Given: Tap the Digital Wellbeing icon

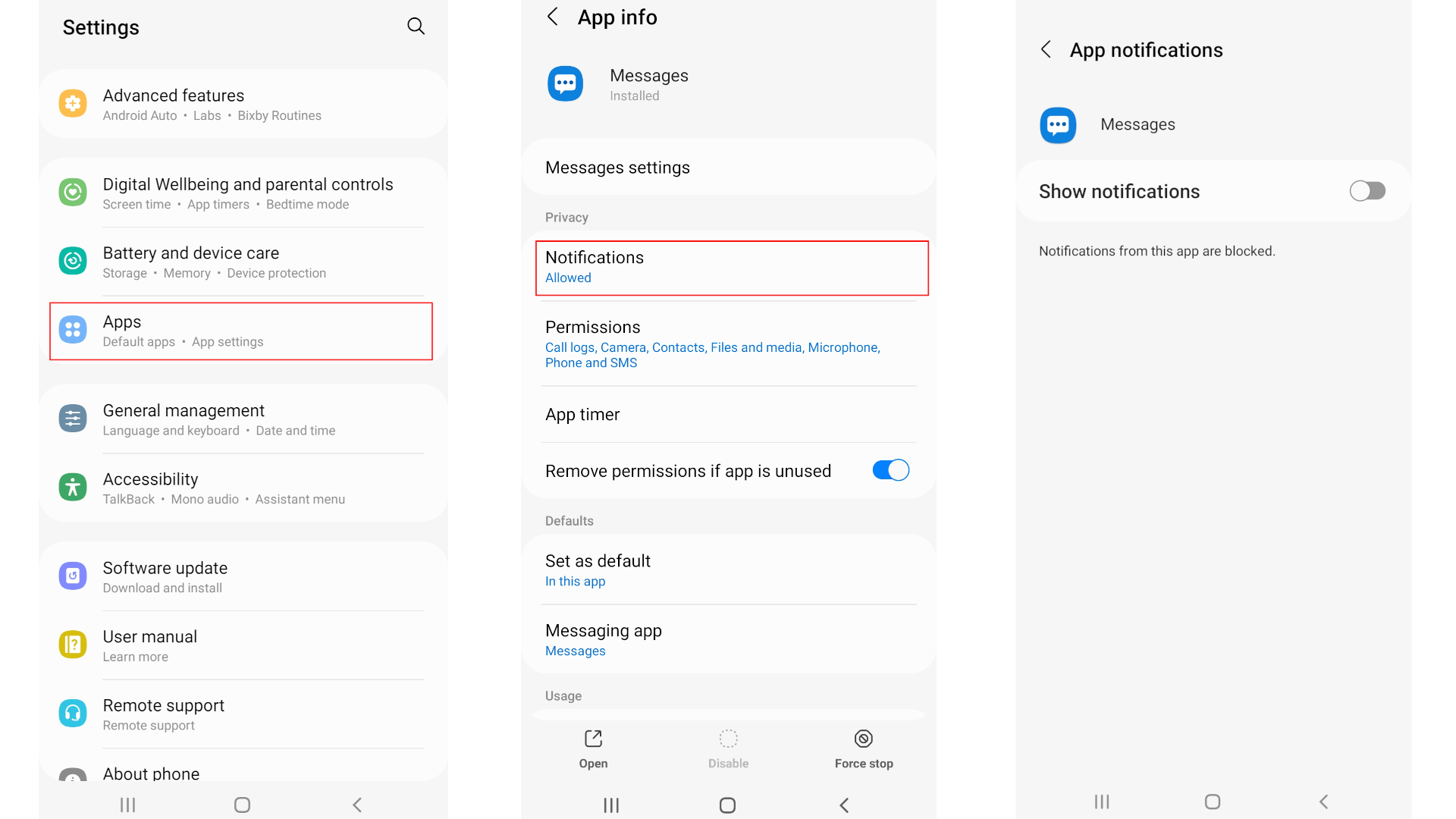Looking at the screenshot, I should [x=72, y=193].
